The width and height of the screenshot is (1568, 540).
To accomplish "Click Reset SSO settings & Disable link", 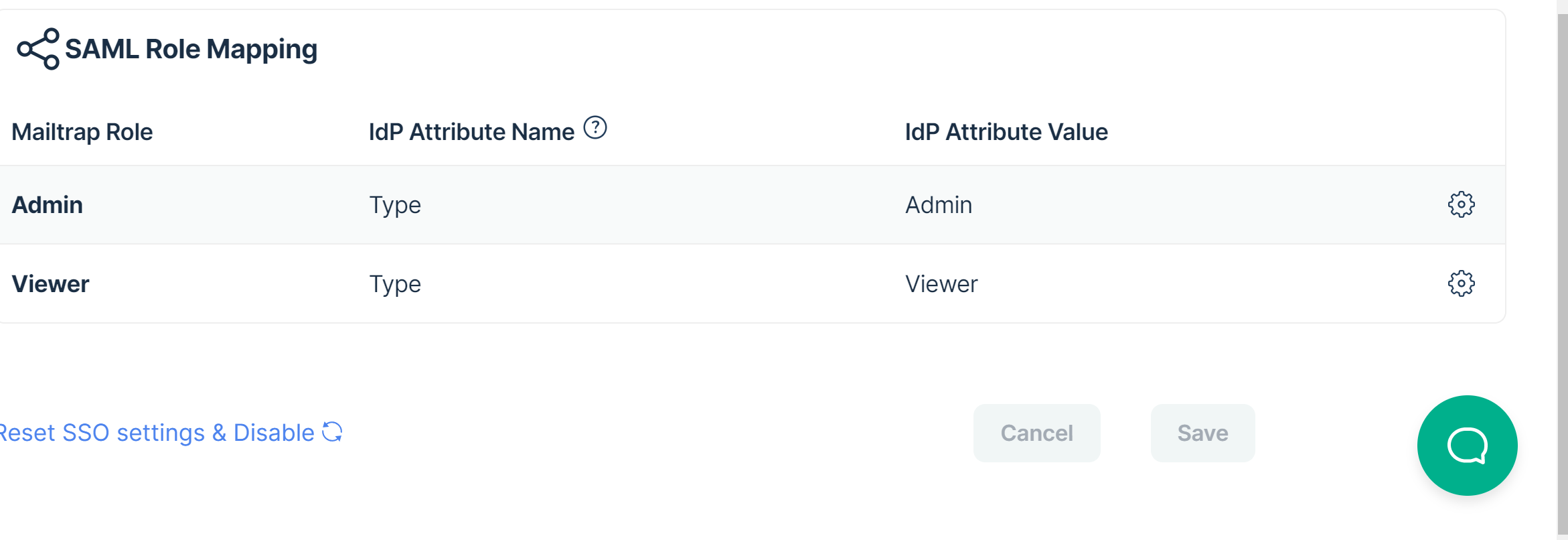I will click(x=158, y=433).
